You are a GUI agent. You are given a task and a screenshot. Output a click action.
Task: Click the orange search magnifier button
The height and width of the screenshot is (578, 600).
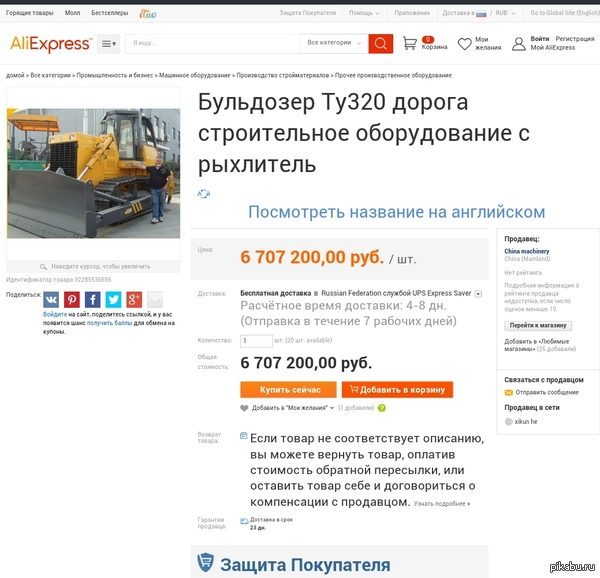[x=380, y=44]
